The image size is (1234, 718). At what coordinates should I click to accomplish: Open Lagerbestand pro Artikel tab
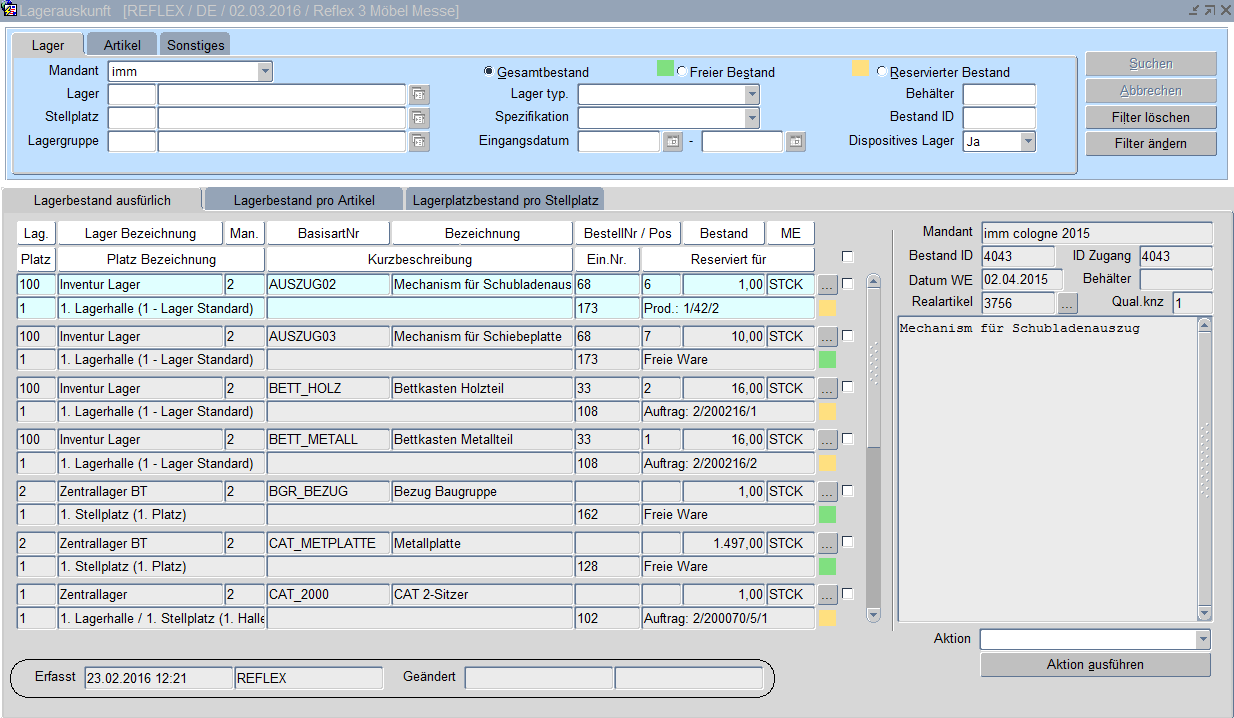(304, 200)
